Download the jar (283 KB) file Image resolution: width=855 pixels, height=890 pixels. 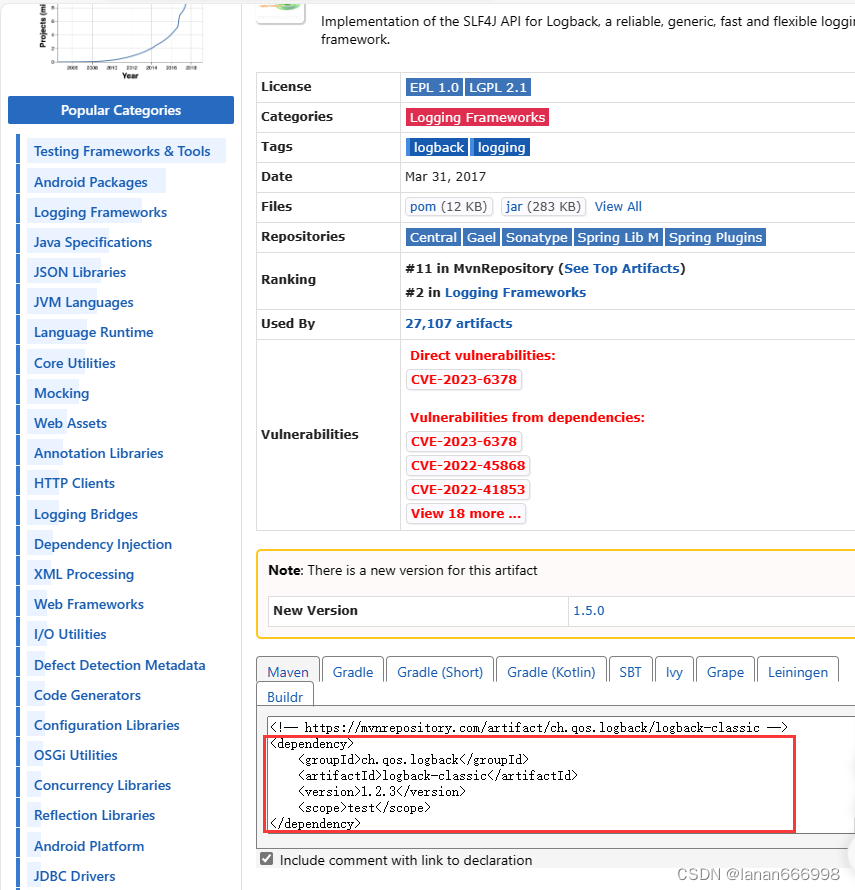(543, 207)
